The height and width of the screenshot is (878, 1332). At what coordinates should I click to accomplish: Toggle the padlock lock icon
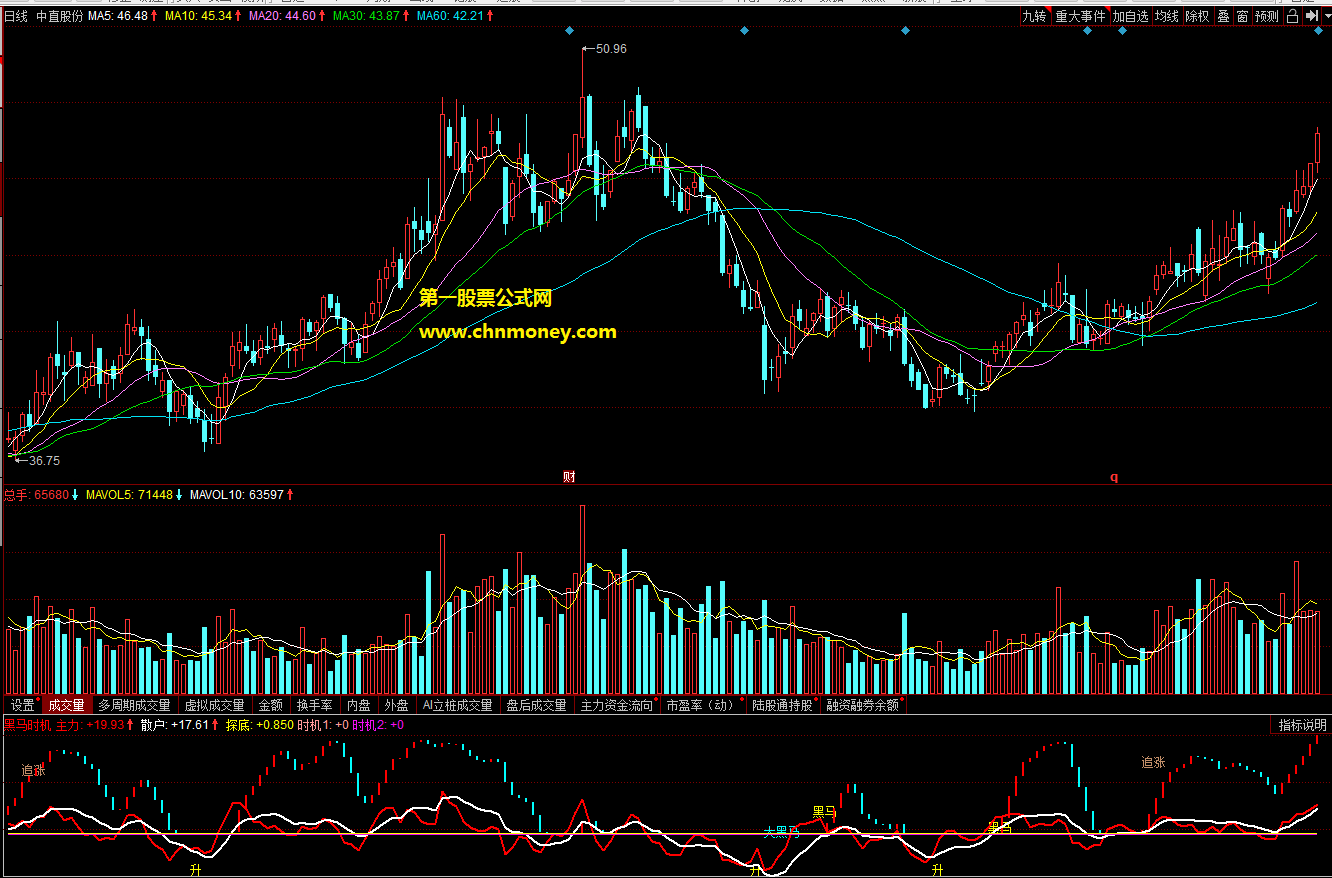pyautogui.click(x=1292, y=16)
